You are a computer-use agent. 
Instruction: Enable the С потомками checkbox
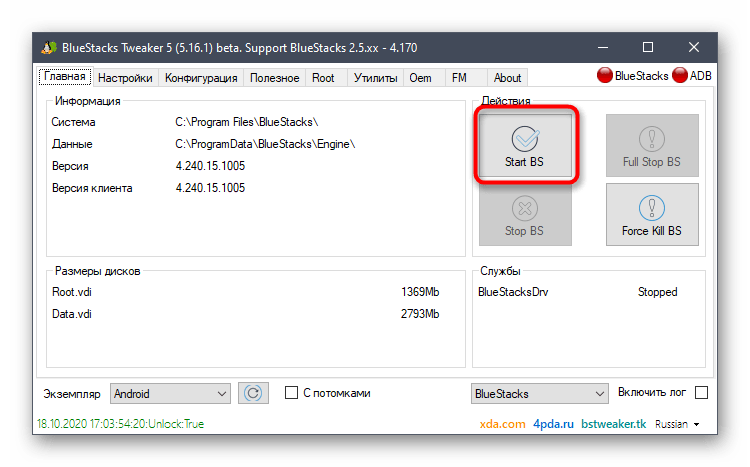point(291,393)
